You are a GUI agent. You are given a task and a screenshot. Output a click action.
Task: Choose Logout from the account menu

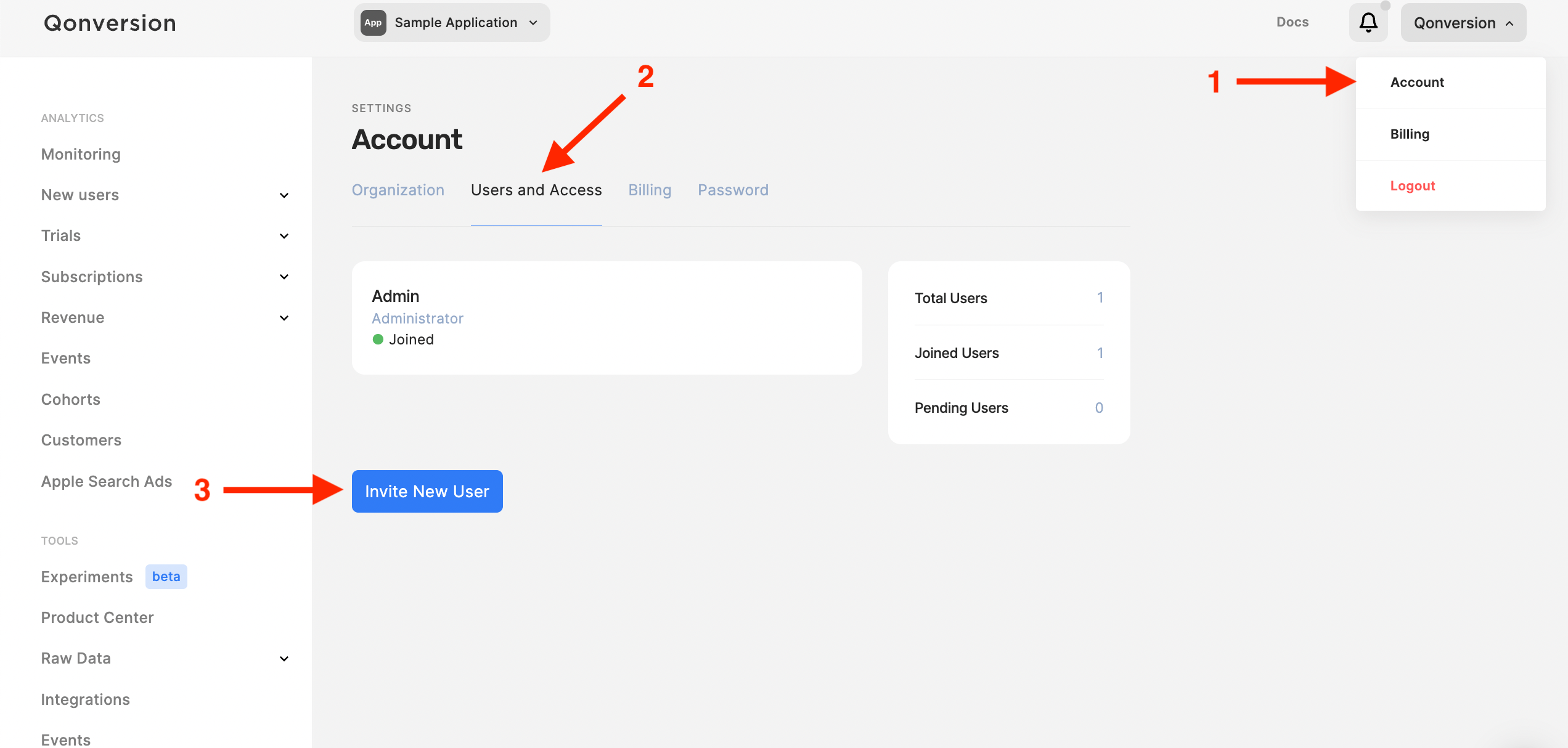pos(1412,186)
